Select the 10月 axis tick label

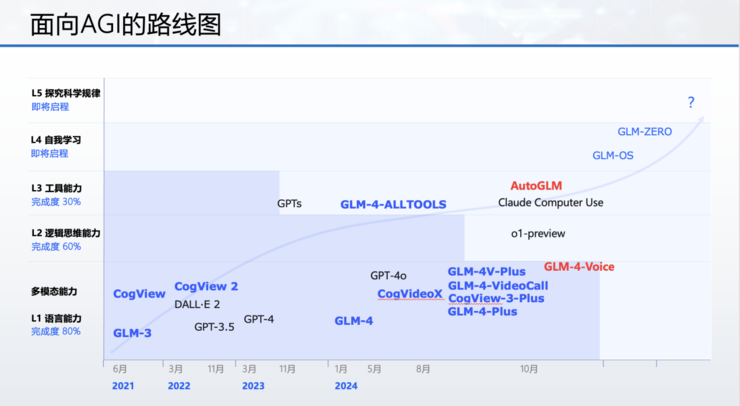coord(529,369)
